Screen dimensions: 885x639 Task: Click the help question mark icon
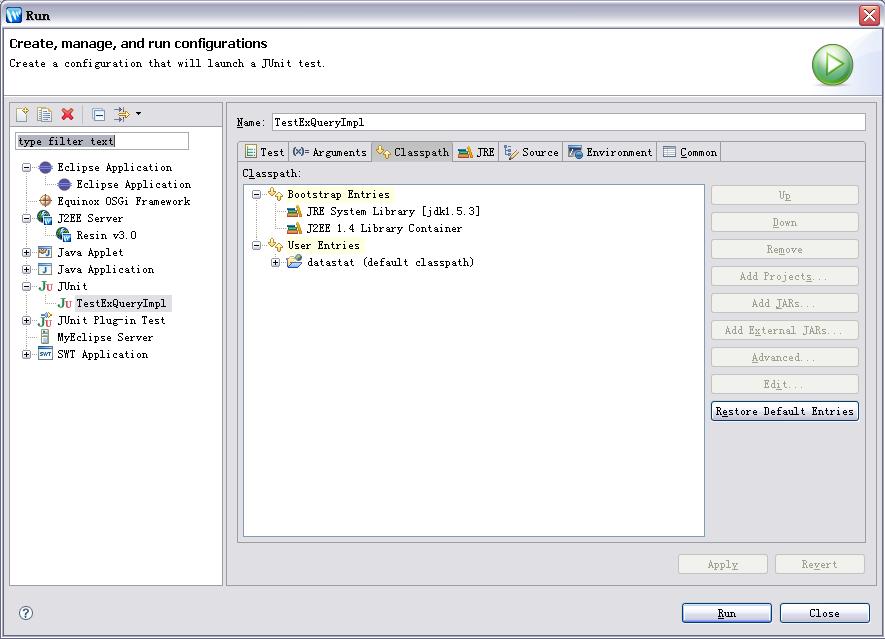tap(26, 613)
